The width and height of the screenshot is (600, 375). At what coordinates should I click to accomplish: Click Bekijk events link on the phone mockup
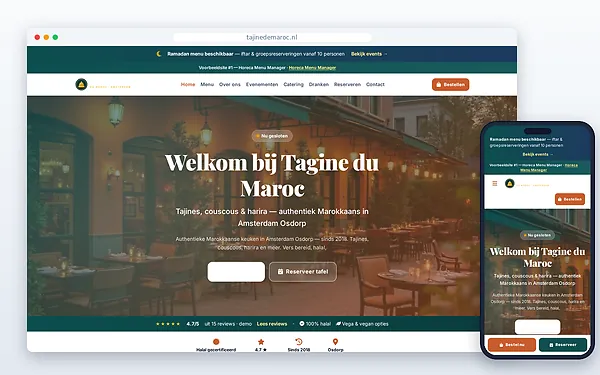(538, 154)
